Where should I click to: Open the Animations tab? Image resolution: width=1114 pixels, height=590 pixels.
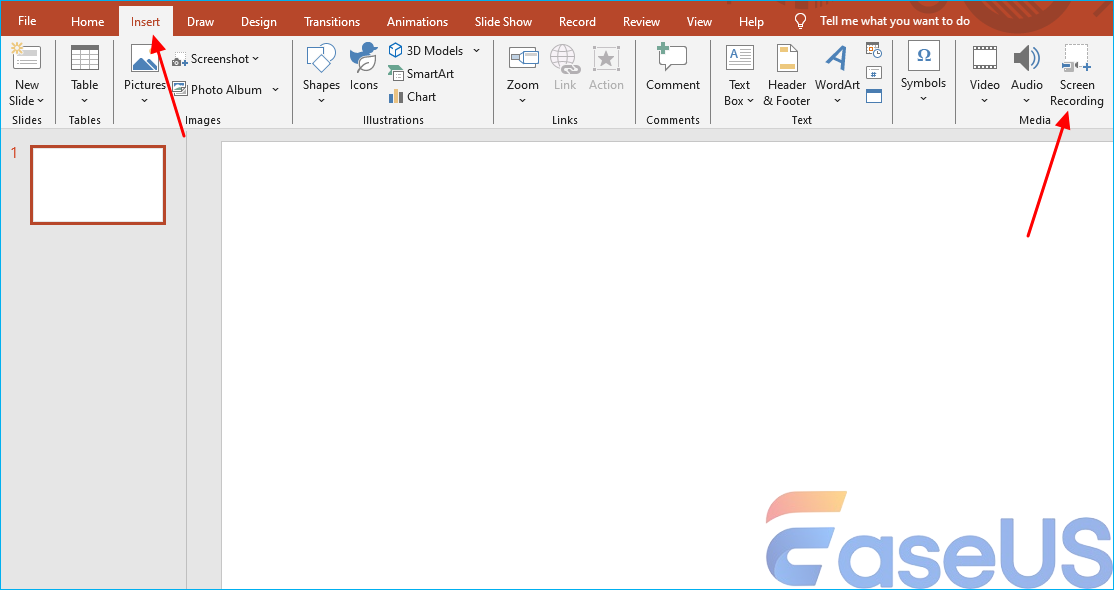pos(417,21)
